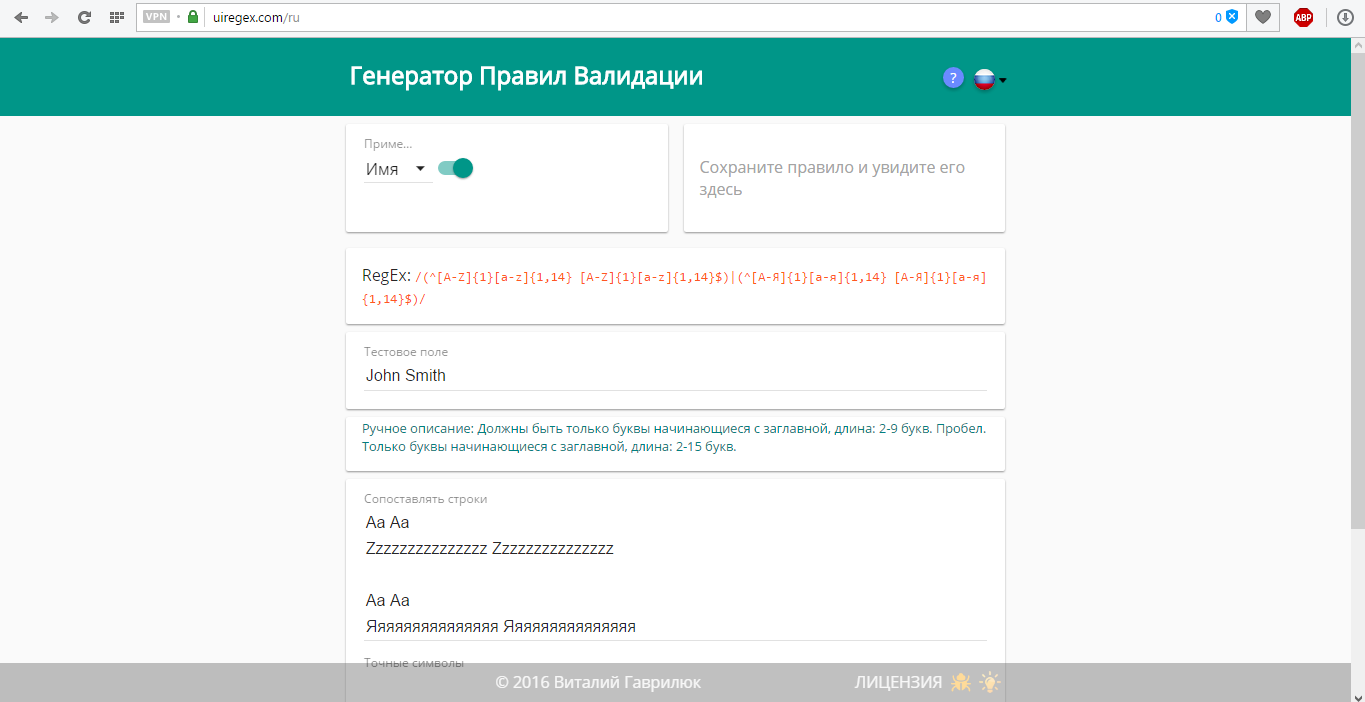Expand the language selector arrow
The width and height of the screenshot is (1365, 702).
[x=1003, y=81]
